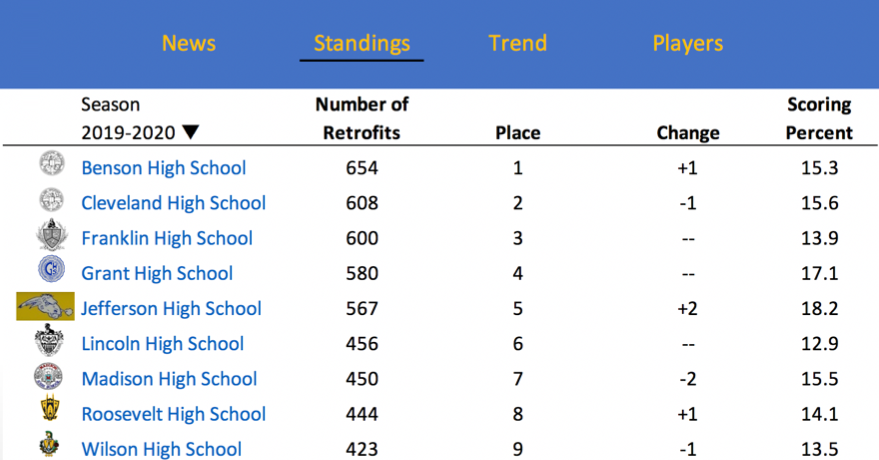Open the Trend tab
The width and height of the screenshot is (879, 460).
pyautogui.click(x=517, y=43)
